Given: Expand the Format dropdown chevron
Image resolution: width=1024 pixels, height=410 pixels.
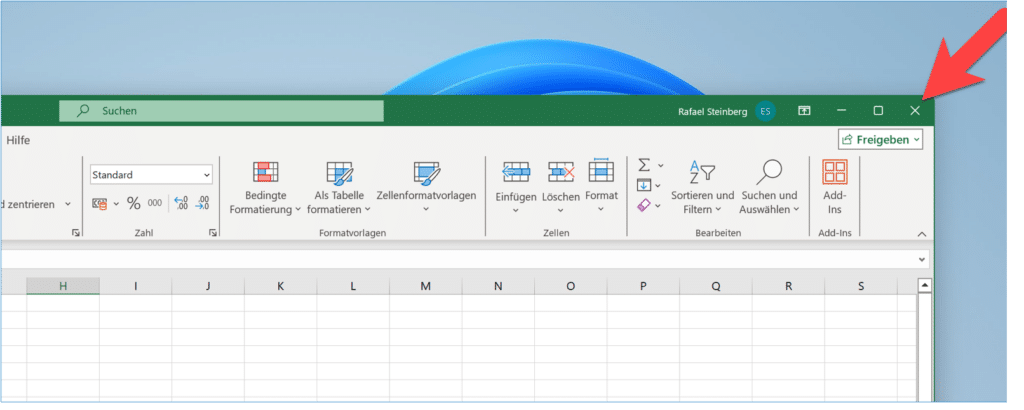Looking at the screenshot, I should 601,210.
